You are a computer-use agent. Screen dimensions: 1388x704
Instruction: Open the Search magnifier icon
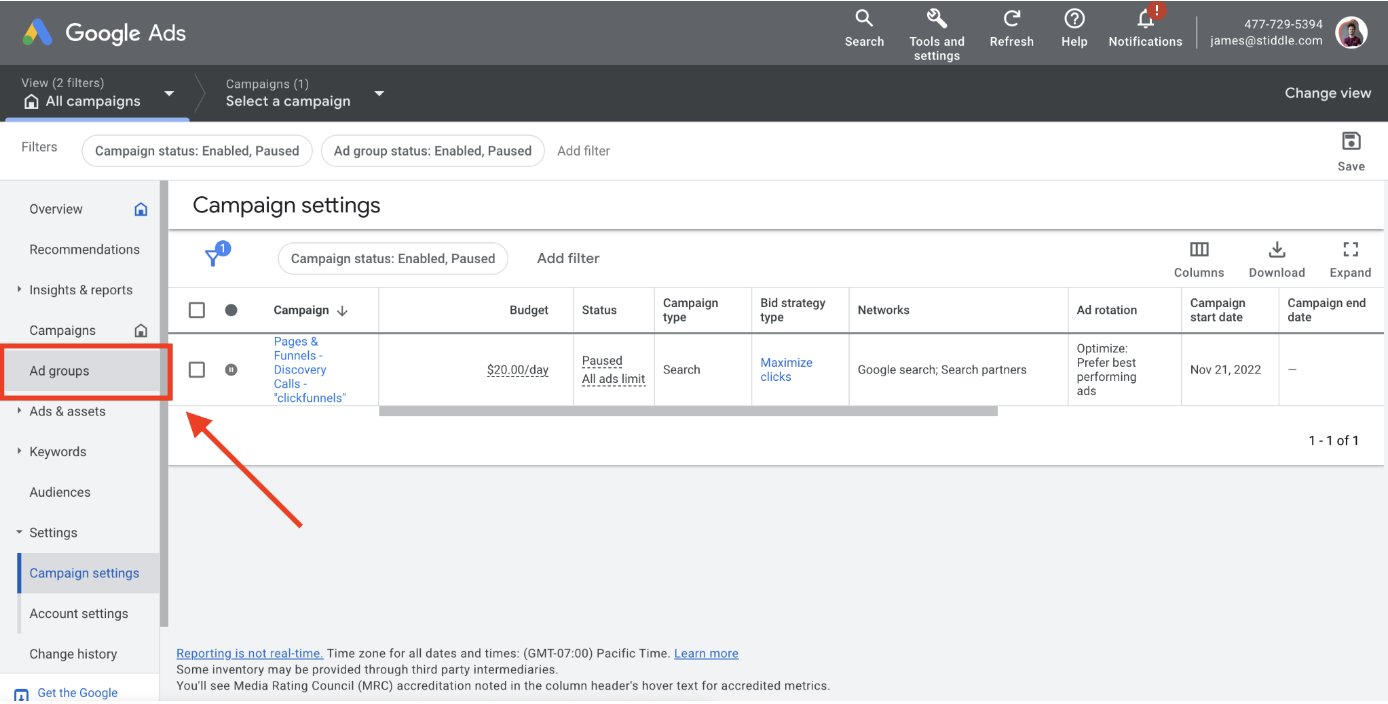coord(864,18)
